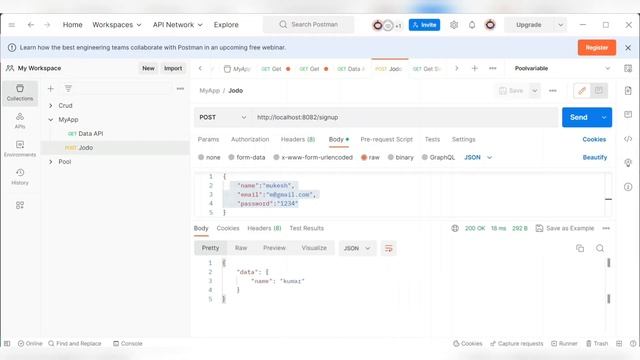Open the hamburger menu icon
The height and width of the screenshot is (360, 640).
click(x=11, y=25)
